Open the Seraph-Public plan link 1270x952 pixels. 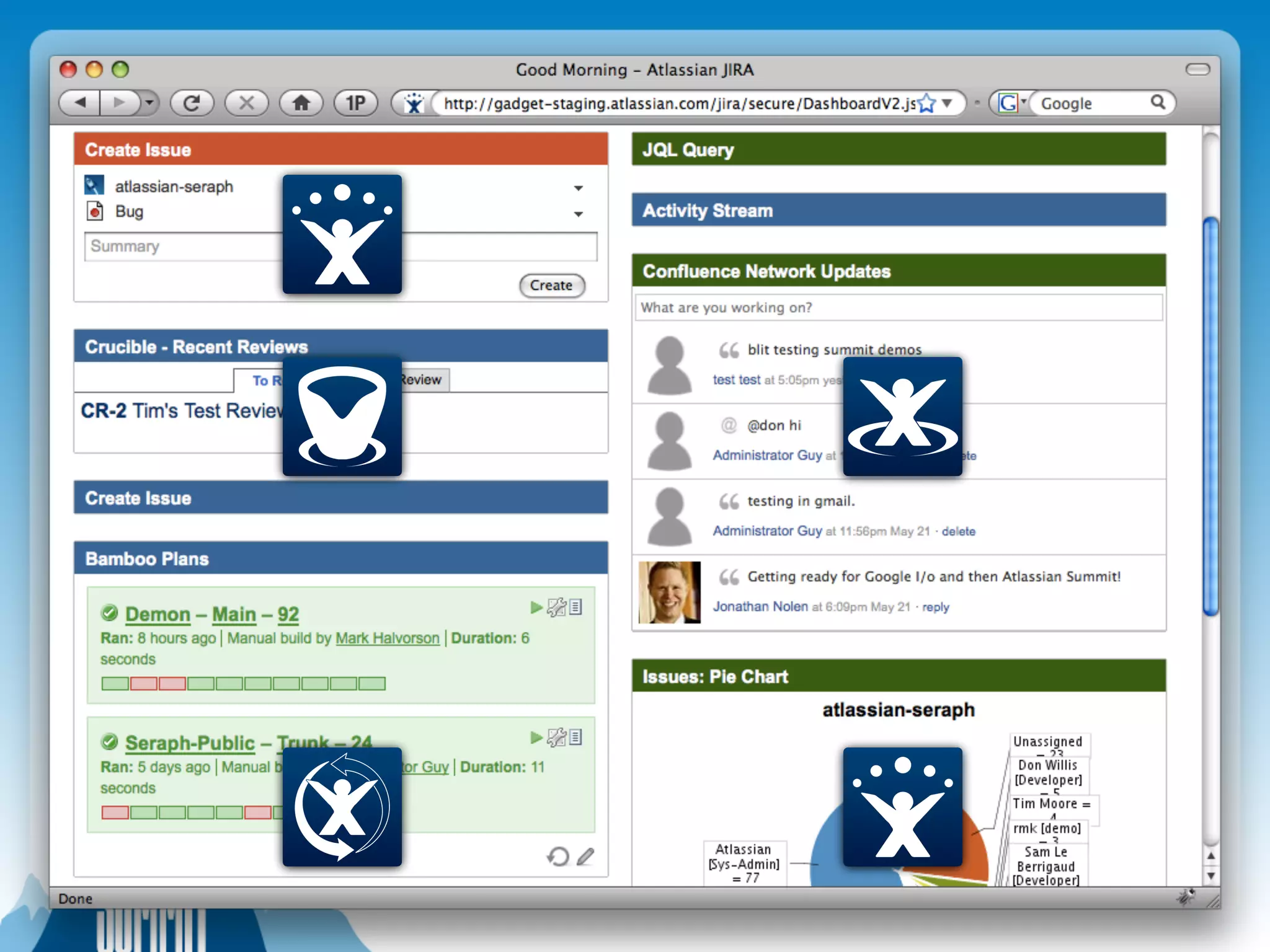click(x=190, y=743)
